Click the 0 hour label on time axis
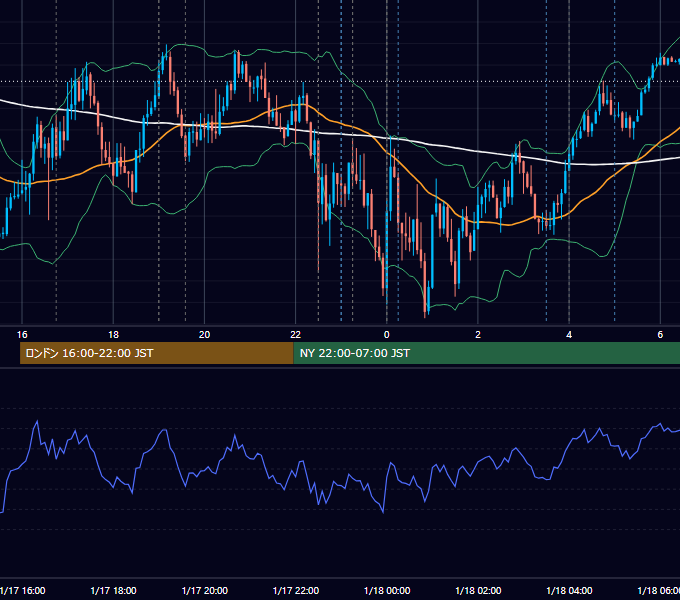Screen dimensions: 680x600 [387, 335]
